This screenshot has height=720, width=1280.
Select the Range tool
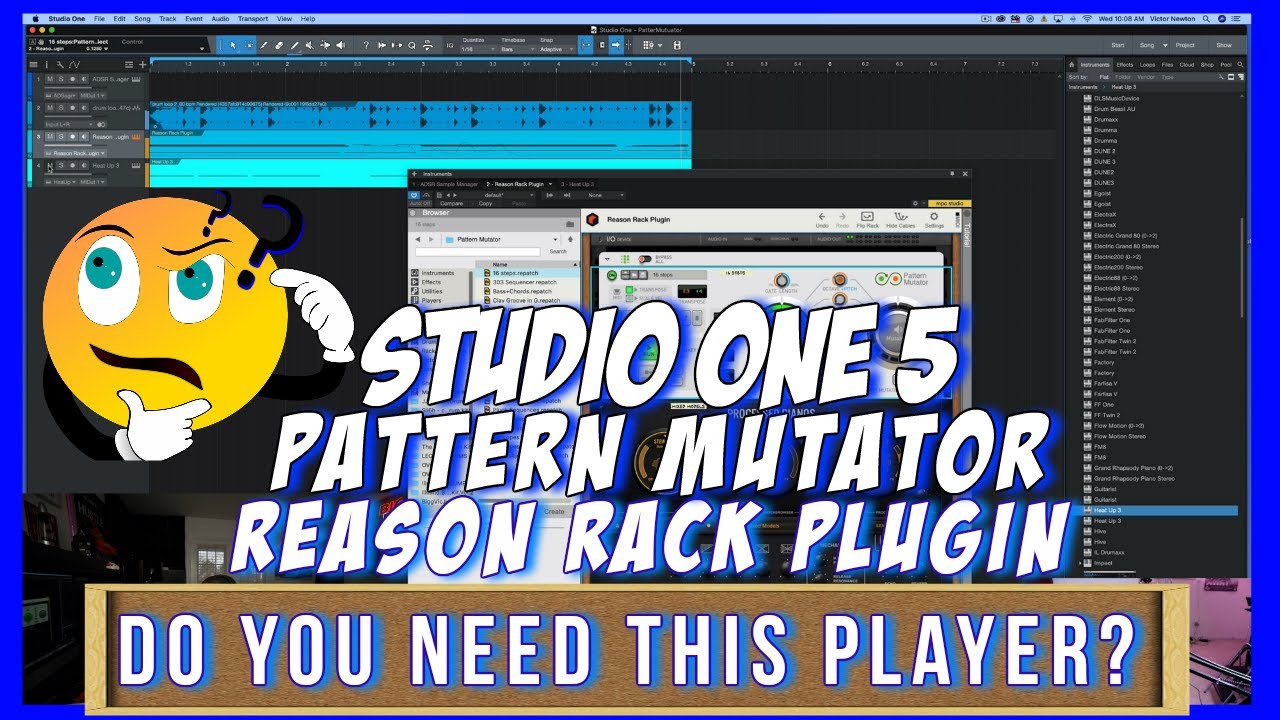[x=249, y=45]
